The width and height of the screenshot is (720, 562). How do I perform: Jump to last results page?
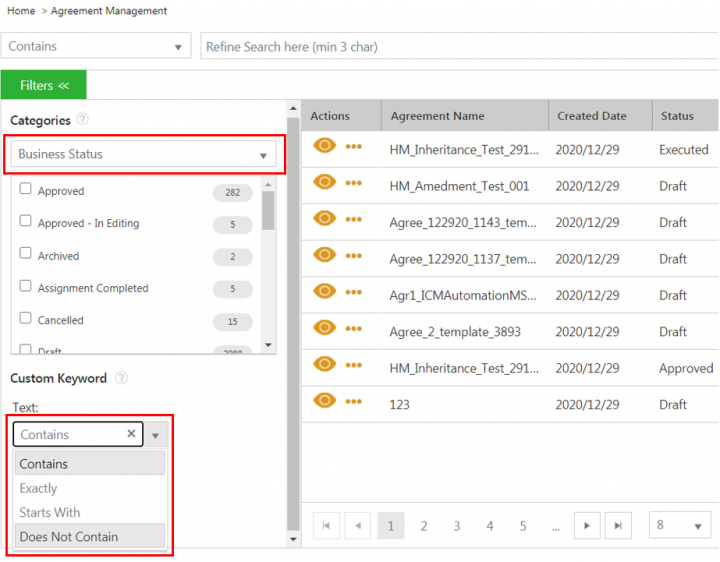[x=618, y=525]
